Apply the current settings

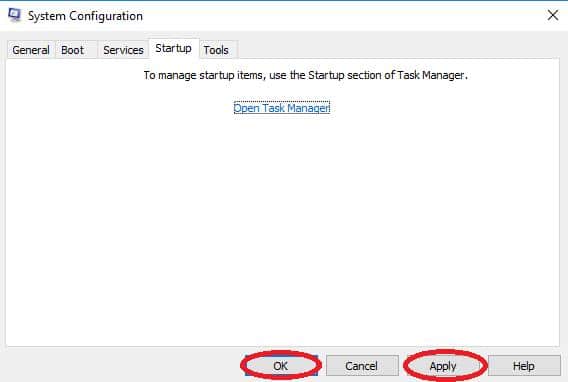443,366
